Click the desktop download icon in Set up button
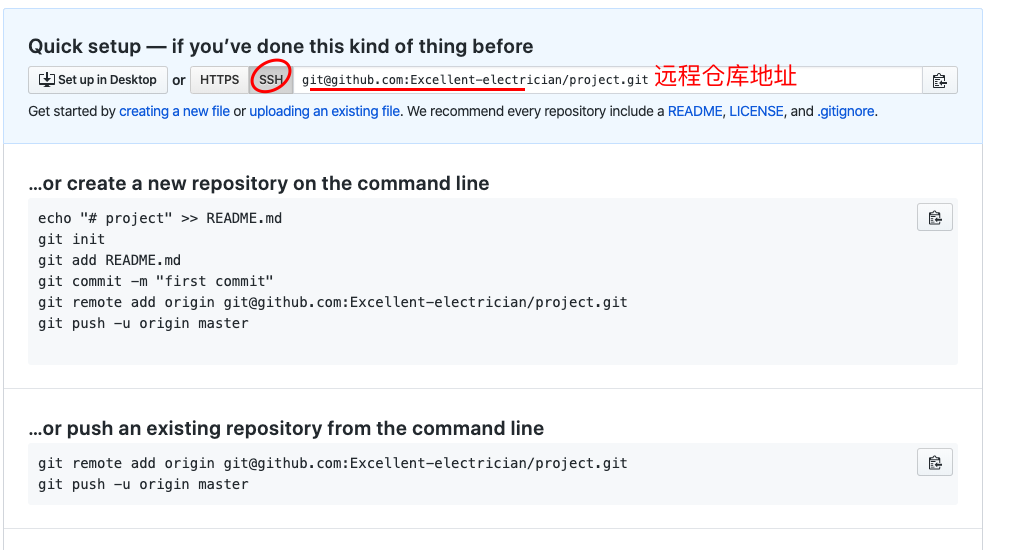The height and width of the screenshot is (550, 1020). [47, 79]
